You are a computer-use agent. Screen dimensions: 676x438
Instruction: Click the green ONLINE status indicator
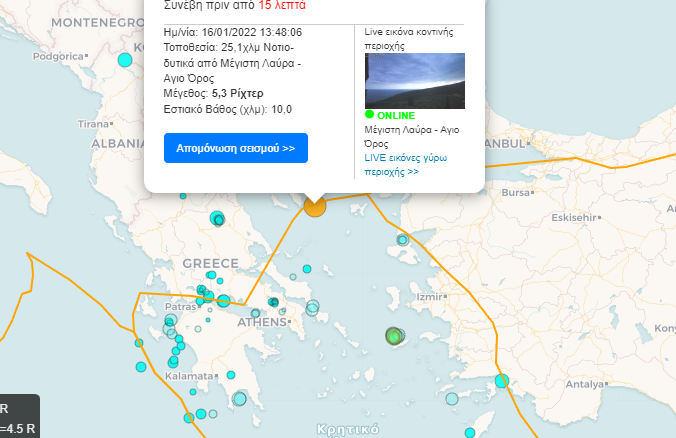click(x=396, y=116)
